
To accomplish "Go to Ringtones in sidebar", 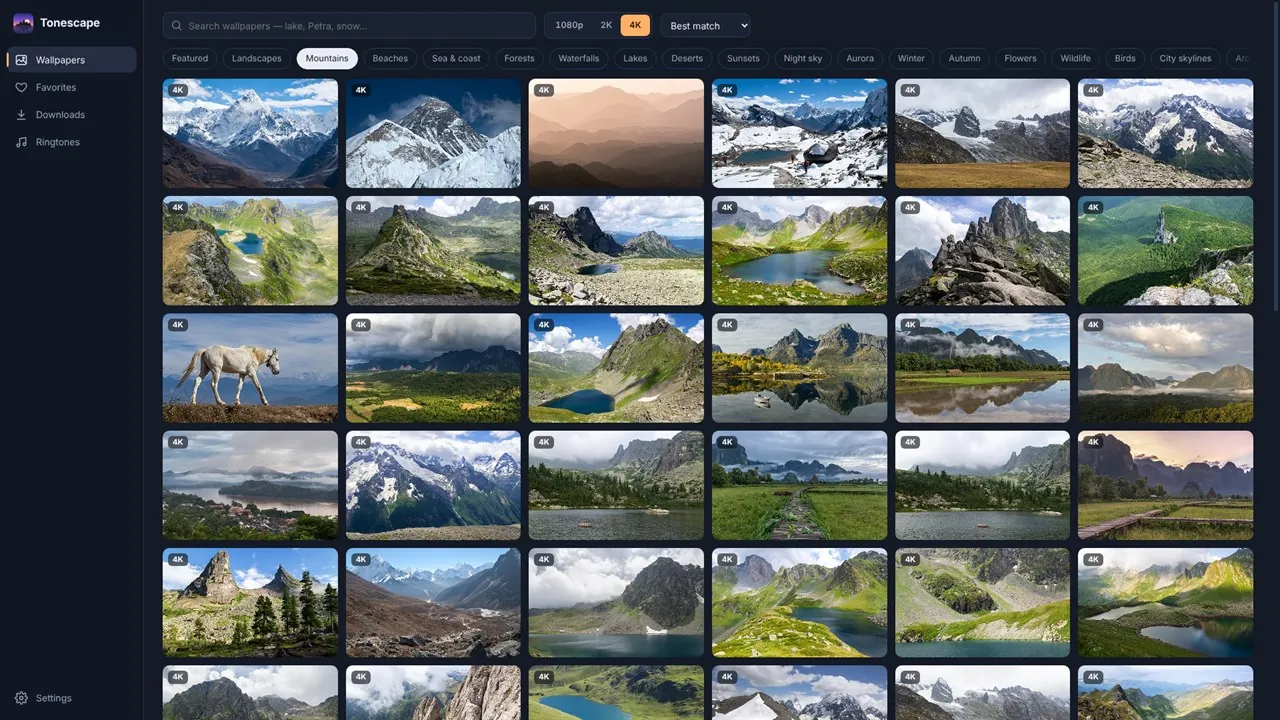I will [70, 142].
